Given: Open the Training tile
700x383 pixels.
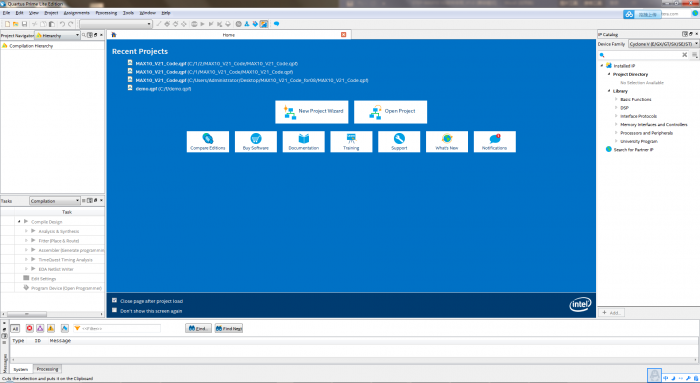Looking at the screenshot, I should click(351, 142).
